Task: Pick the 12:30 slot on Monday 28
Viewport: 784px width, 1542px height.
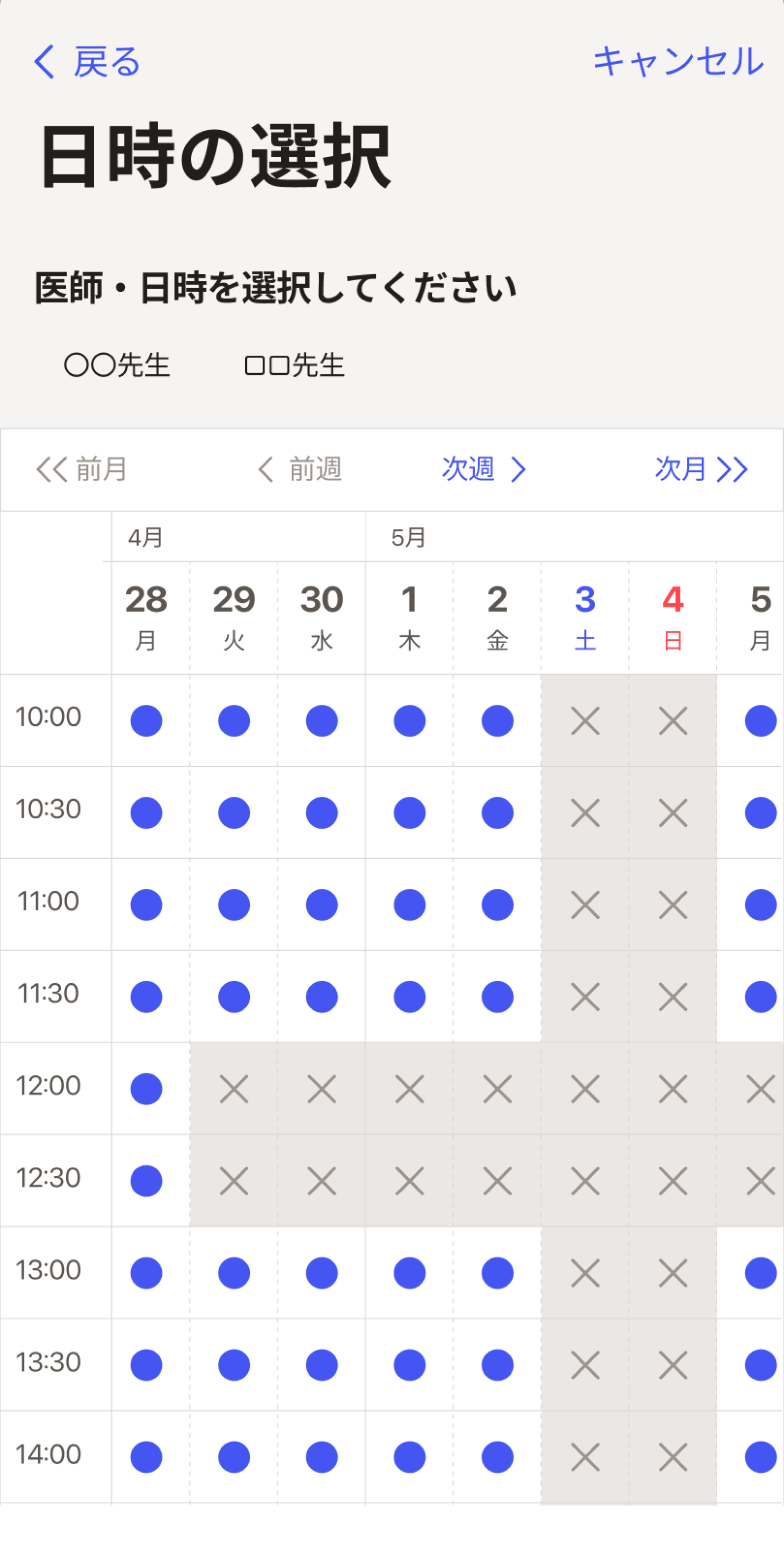Action: click(x=146, y=1181)
